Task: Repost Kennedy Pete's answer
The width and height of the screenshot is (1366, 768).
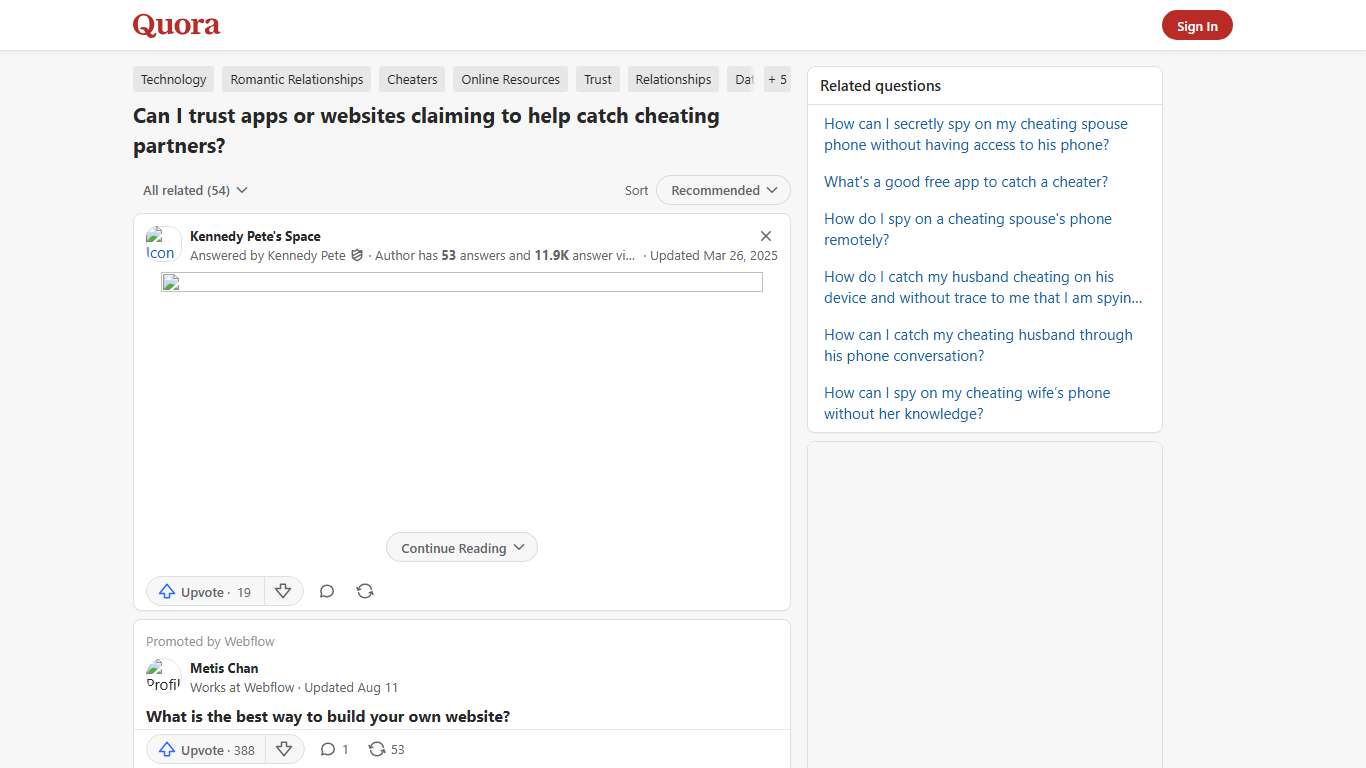Action: pyautogui.click(x=365, y=591)
